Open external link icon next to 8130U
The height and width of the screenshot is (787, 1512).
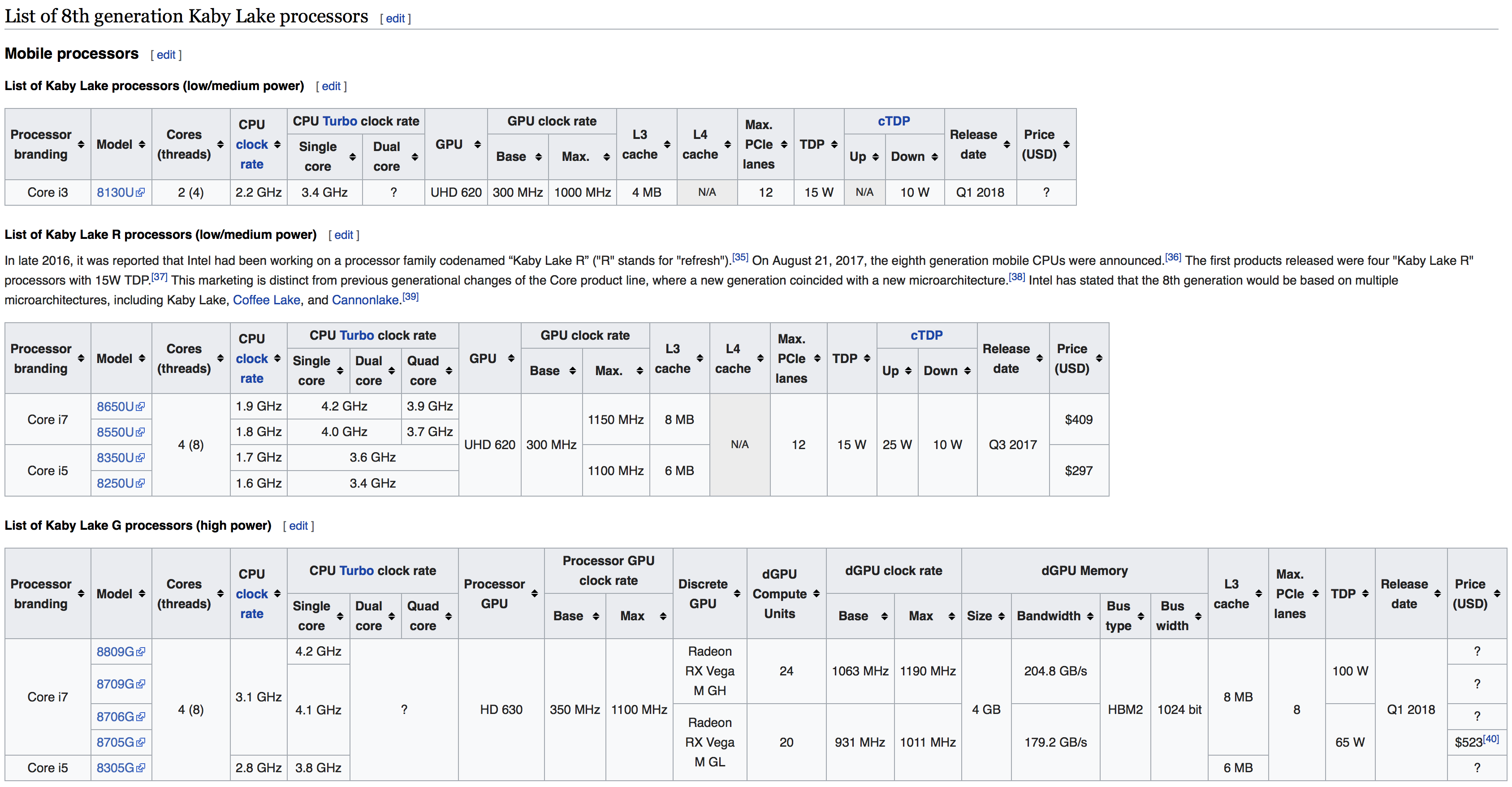tap(140, 193)
